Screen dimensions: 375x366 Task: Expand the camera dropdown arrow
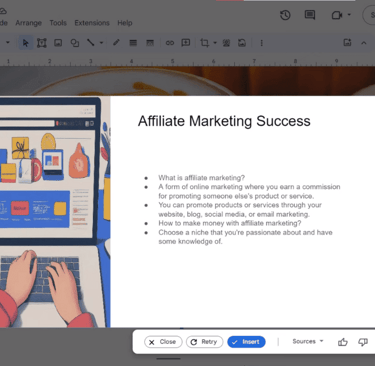349,15
